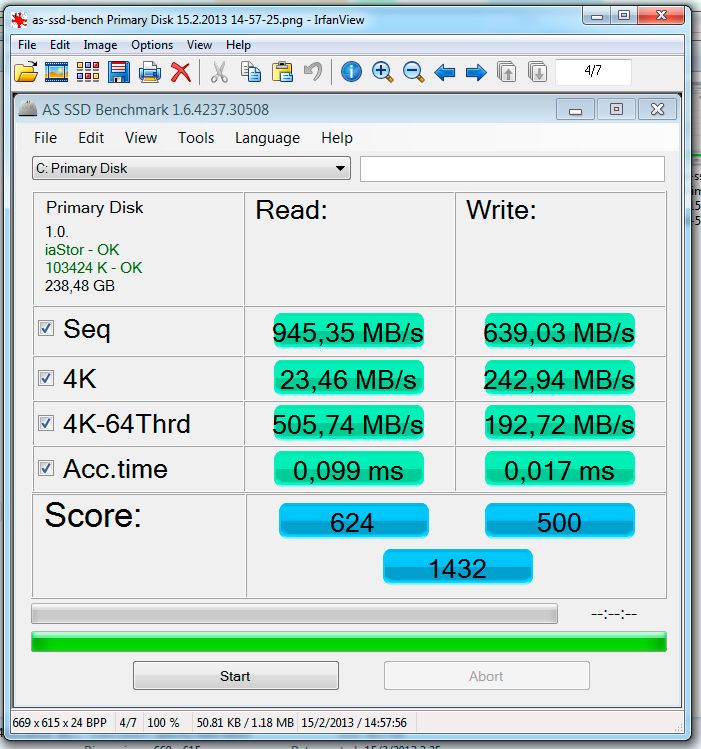Viewport: 701px width, 749px height.
Task: Click status bar date 15/2/2013 / 14:57:56
Action: [354, 722]
